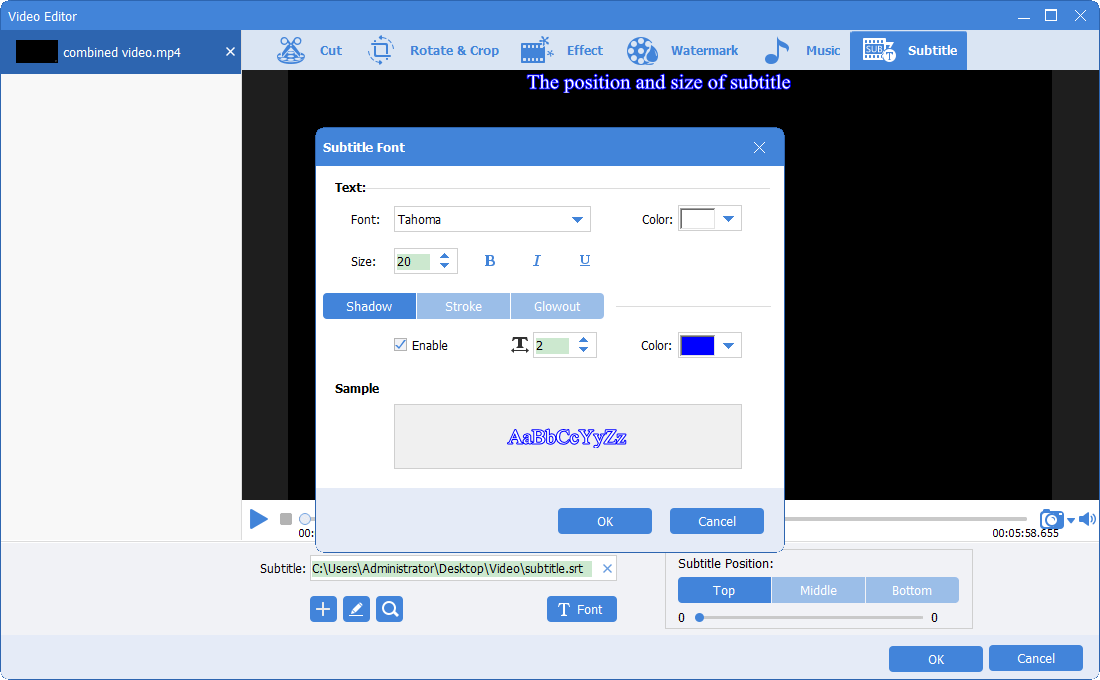Uncheck the shadow Enable checkbox
Screen dimensions: 1100x680
tap(401, 345)
